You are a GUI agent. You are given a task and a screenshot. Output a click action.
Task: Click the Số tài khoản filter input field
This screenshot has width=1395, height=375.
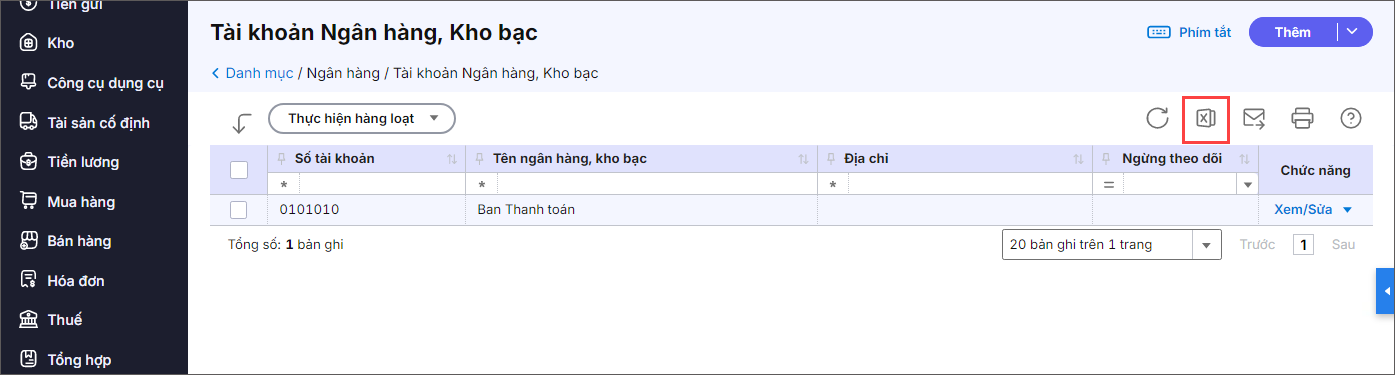coord(382,185)
